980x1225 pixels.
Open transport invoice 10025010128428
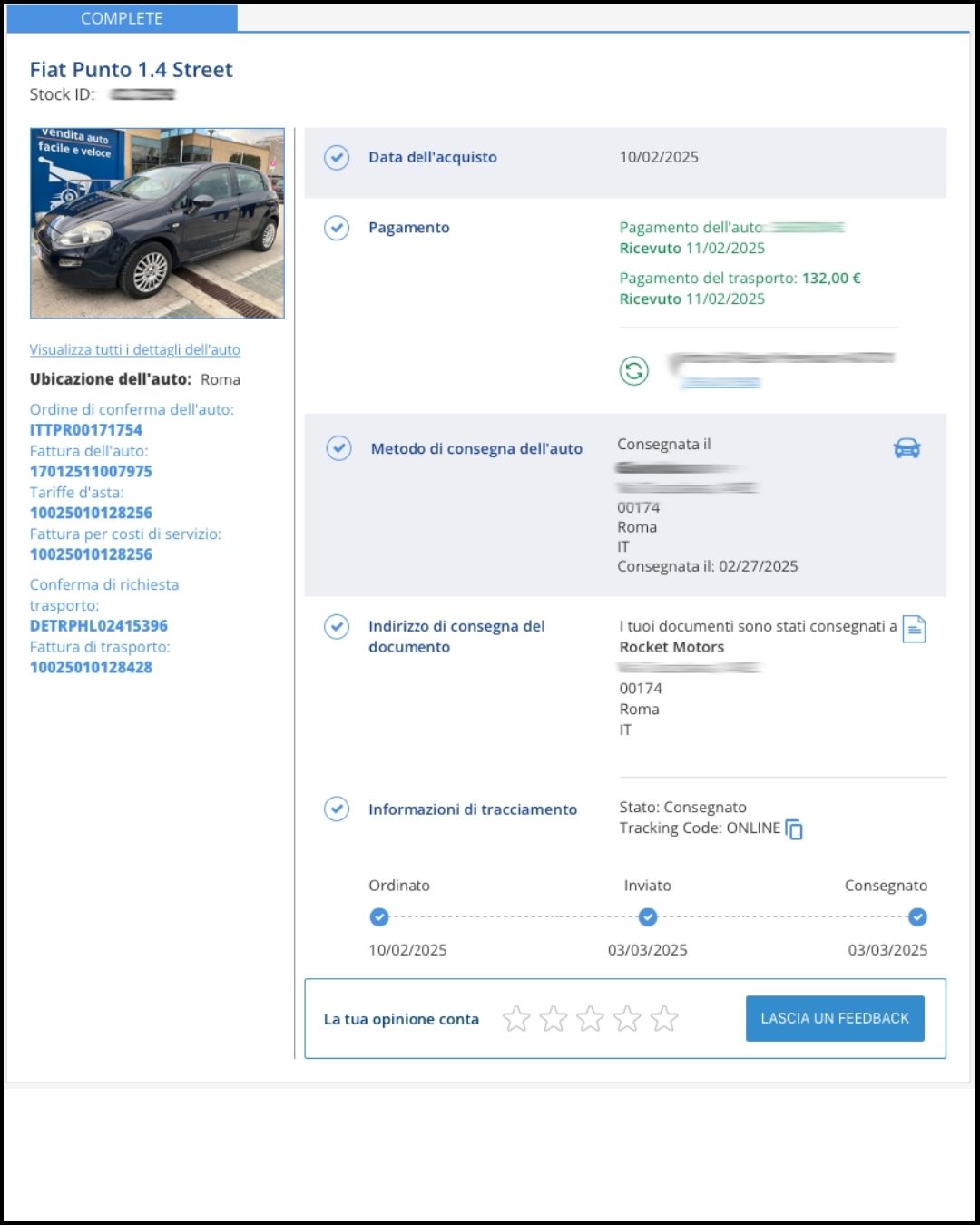click(x=91, y=668)
